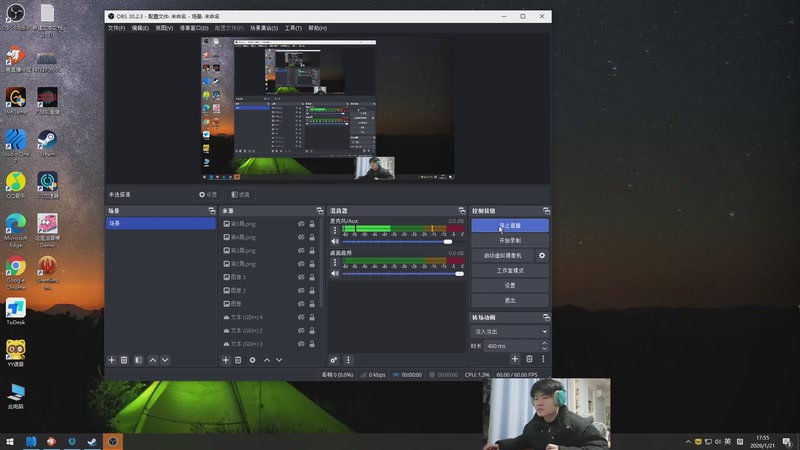Image resolution: width=800 pixels, height=450 pixels.
Task: Increase 时长 duration with up arrow
Action: click(x=544, y=343)
